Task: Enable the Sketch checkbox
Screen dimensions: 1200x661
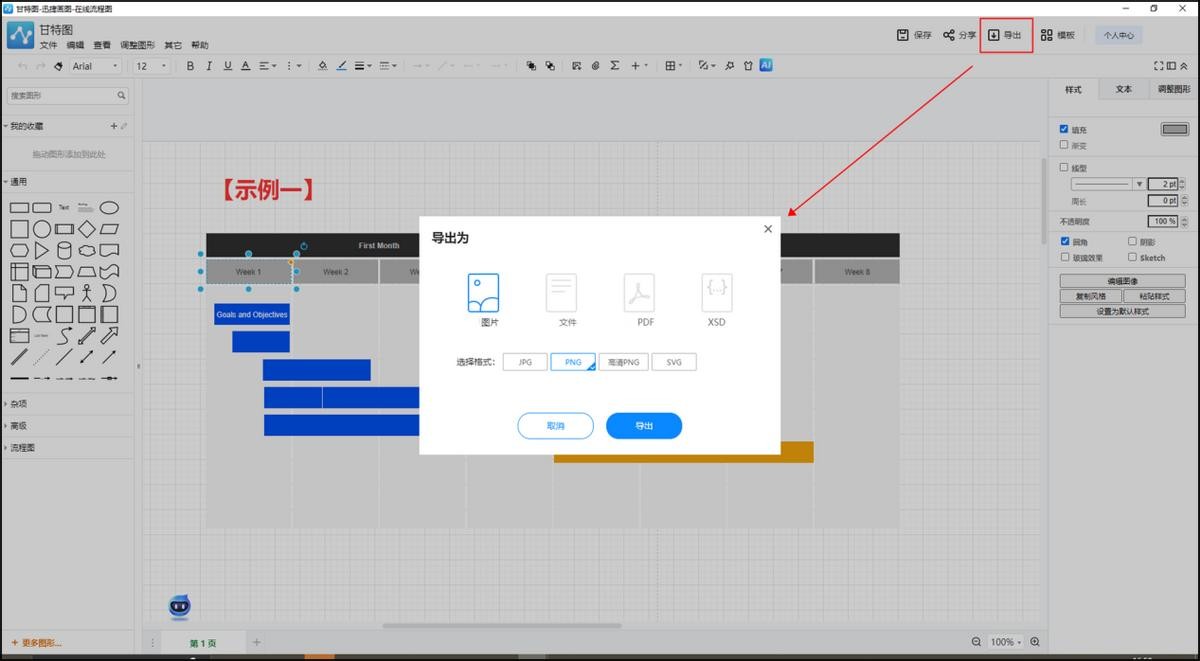Action: coord(1132,257)
